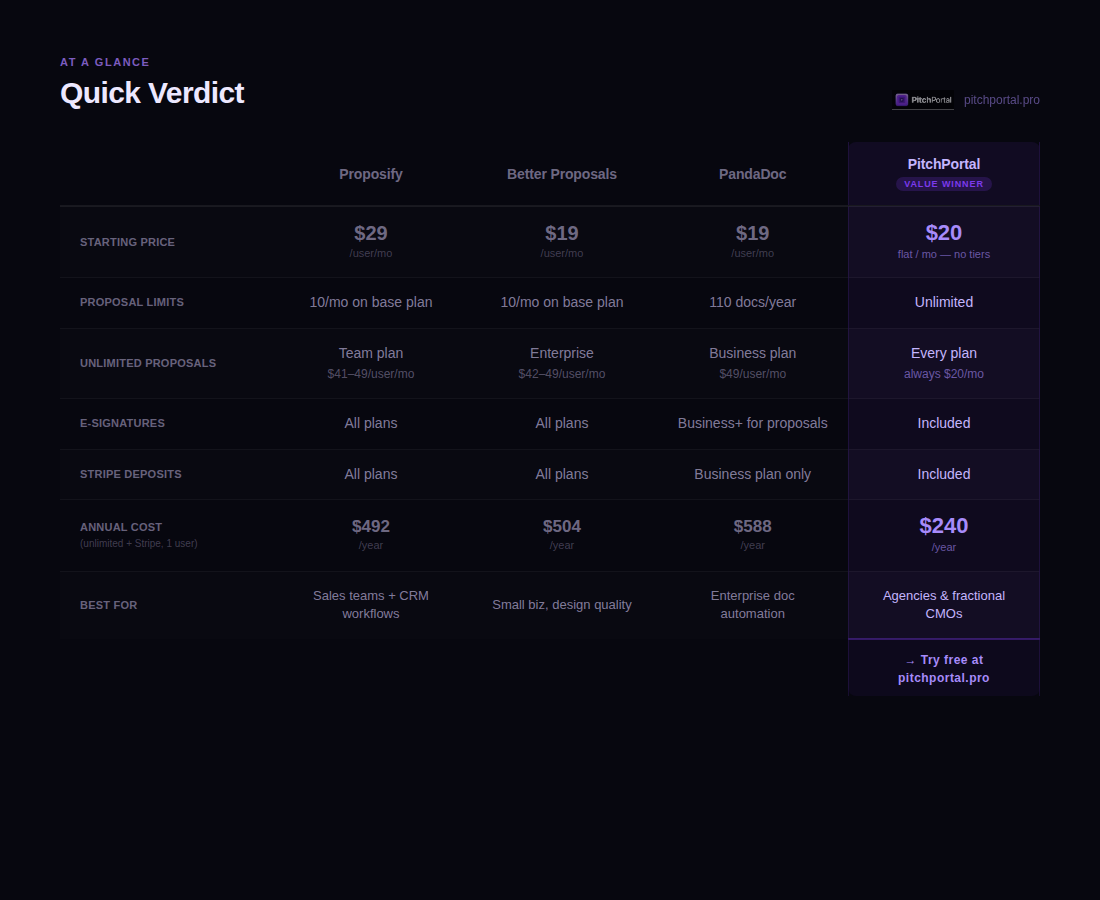The width and height of the screenshot is (1100, 900).
Task: Click the VALUE WINNER badge
Action: 944,184
